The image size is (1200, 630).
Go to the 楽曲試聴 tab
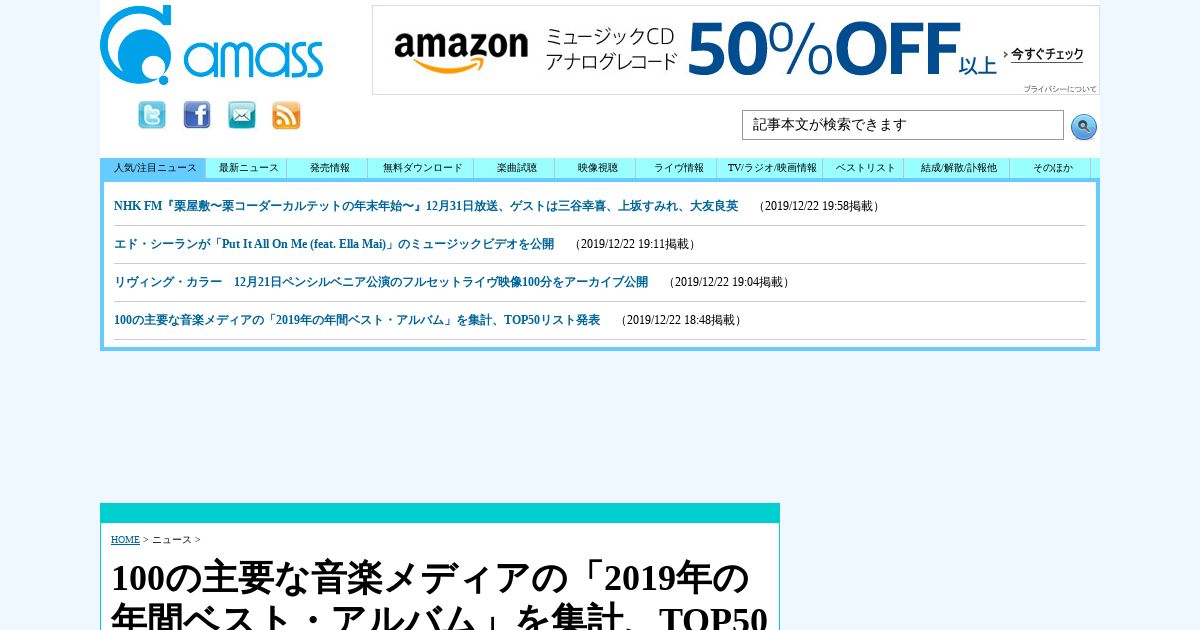516,168
